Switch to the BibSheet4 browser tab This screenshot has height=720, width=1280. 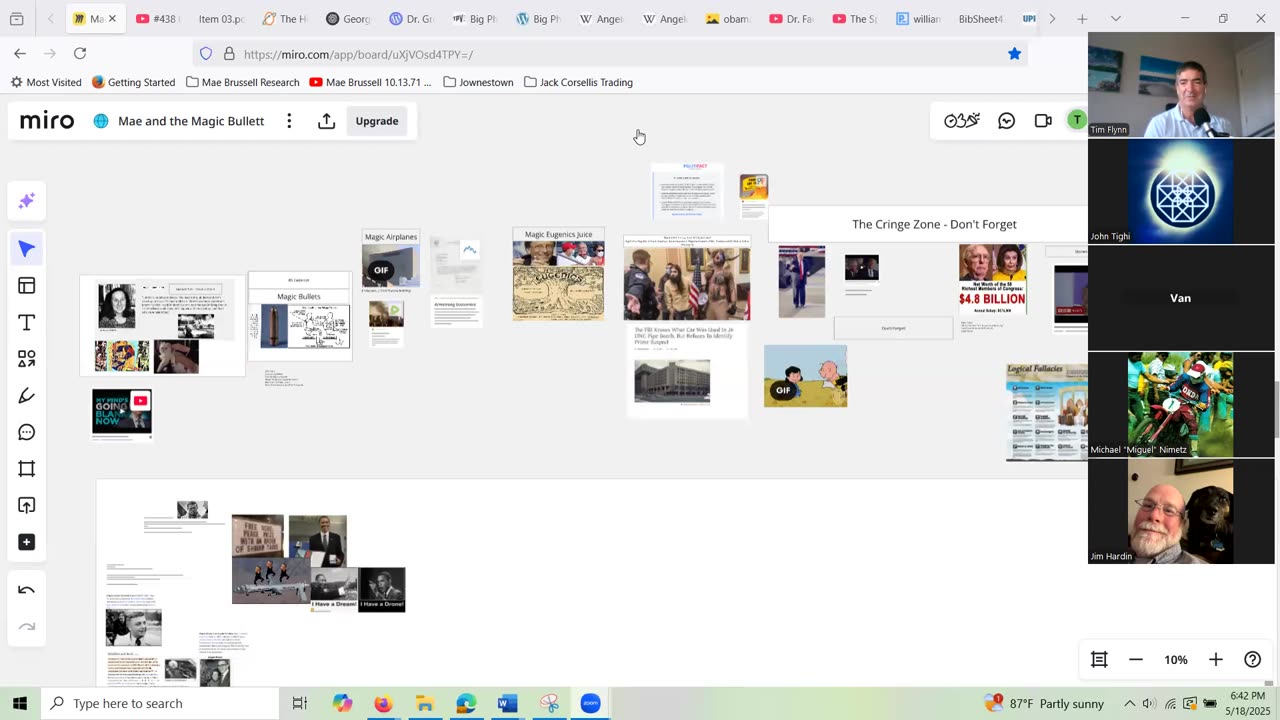click(980, 19)
